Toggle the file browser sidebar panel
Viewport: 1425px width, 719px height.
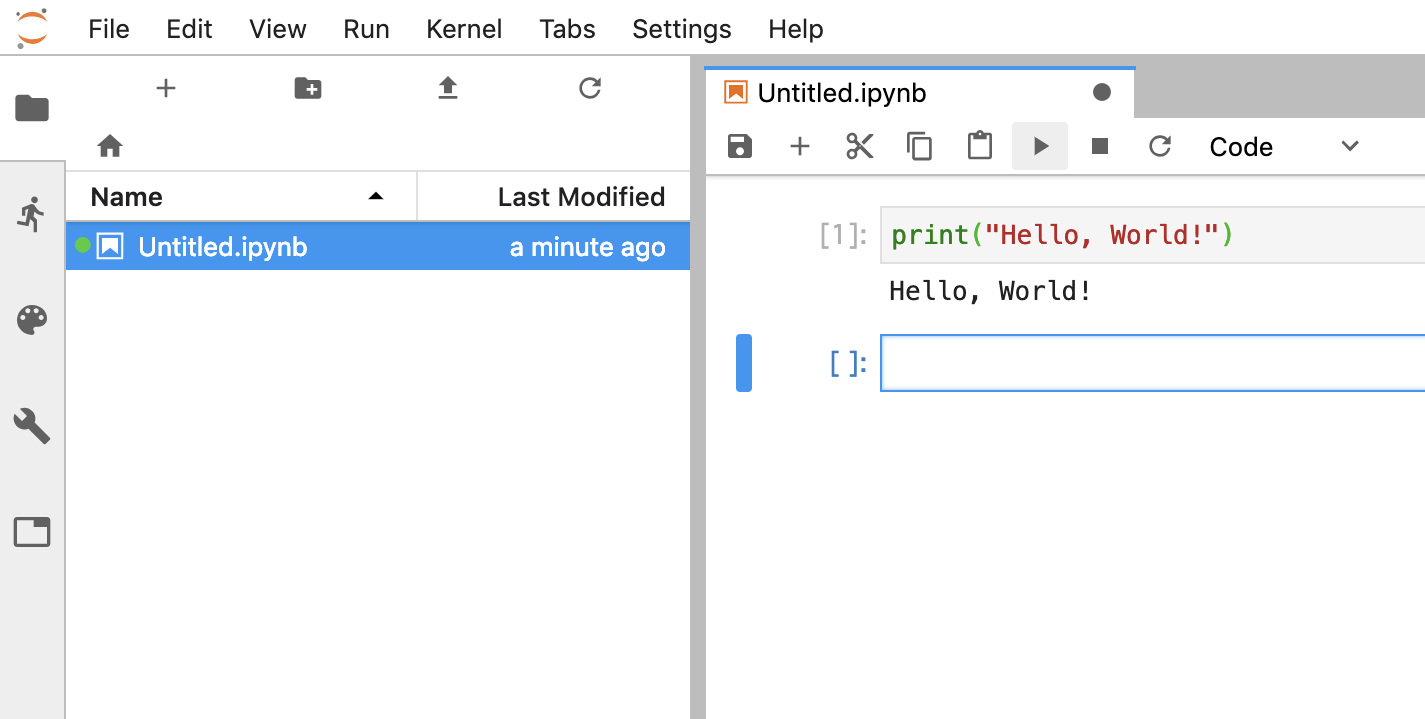32,108
